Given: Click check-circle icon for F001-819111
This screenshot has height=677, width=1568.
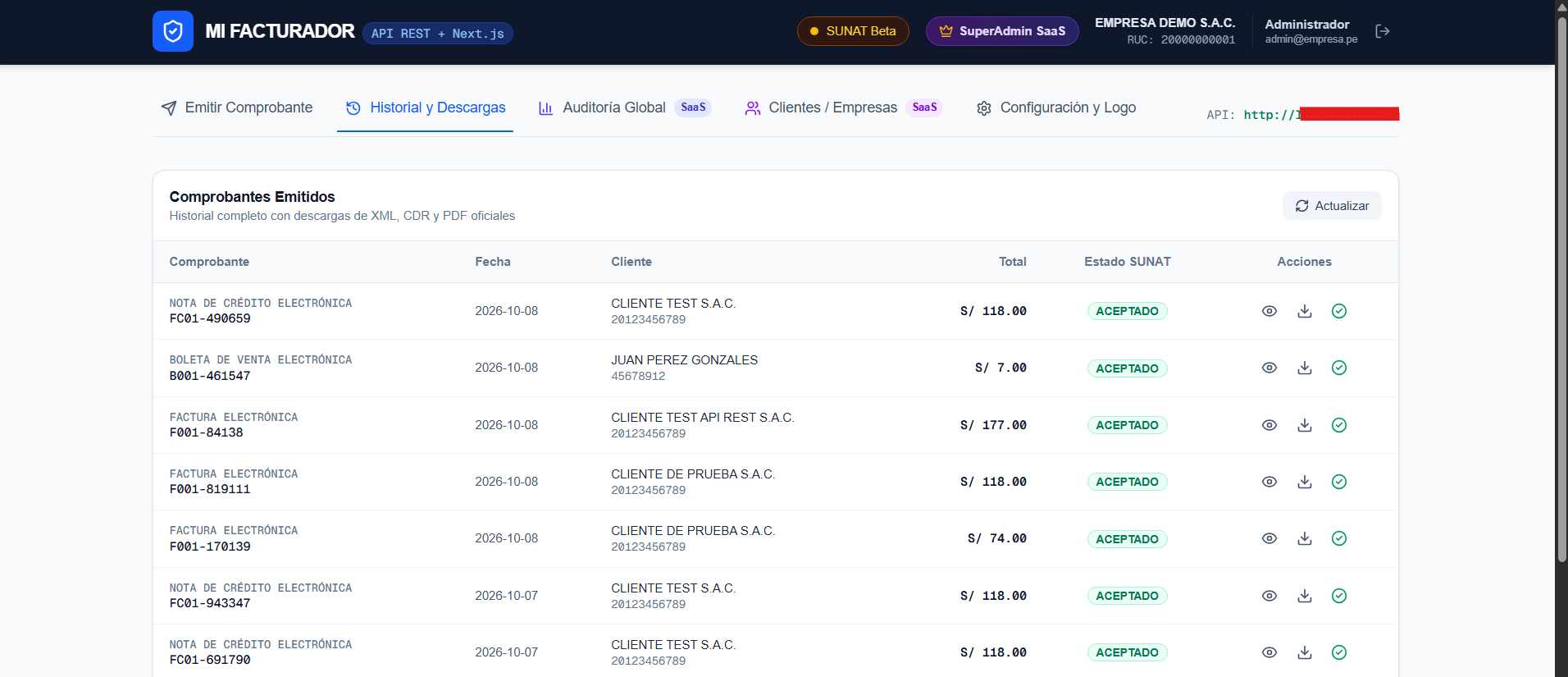Looking at the screenshot, I should coord(1339,482).
